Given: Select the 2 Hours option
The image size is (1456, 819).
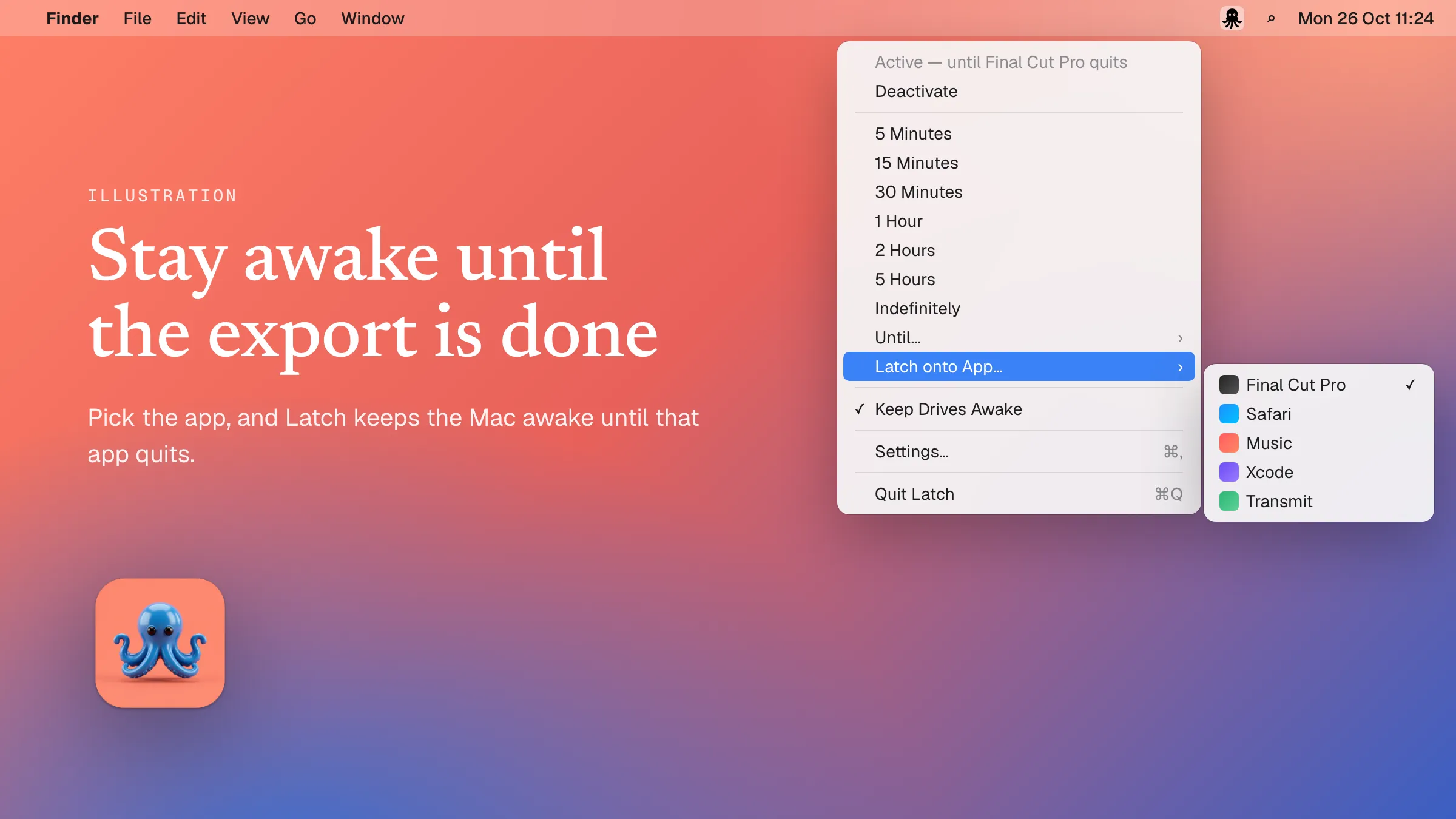Looking at the screenshot, I should [1019, 250].
